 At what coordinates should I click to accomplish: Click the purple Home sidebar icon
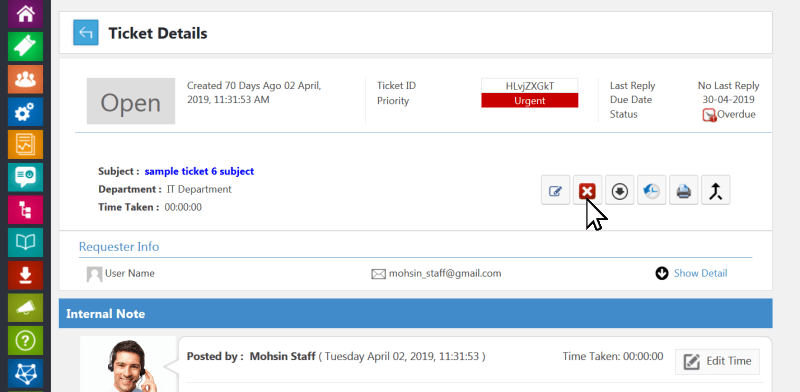pyautogui.click(x=25, y=13)
